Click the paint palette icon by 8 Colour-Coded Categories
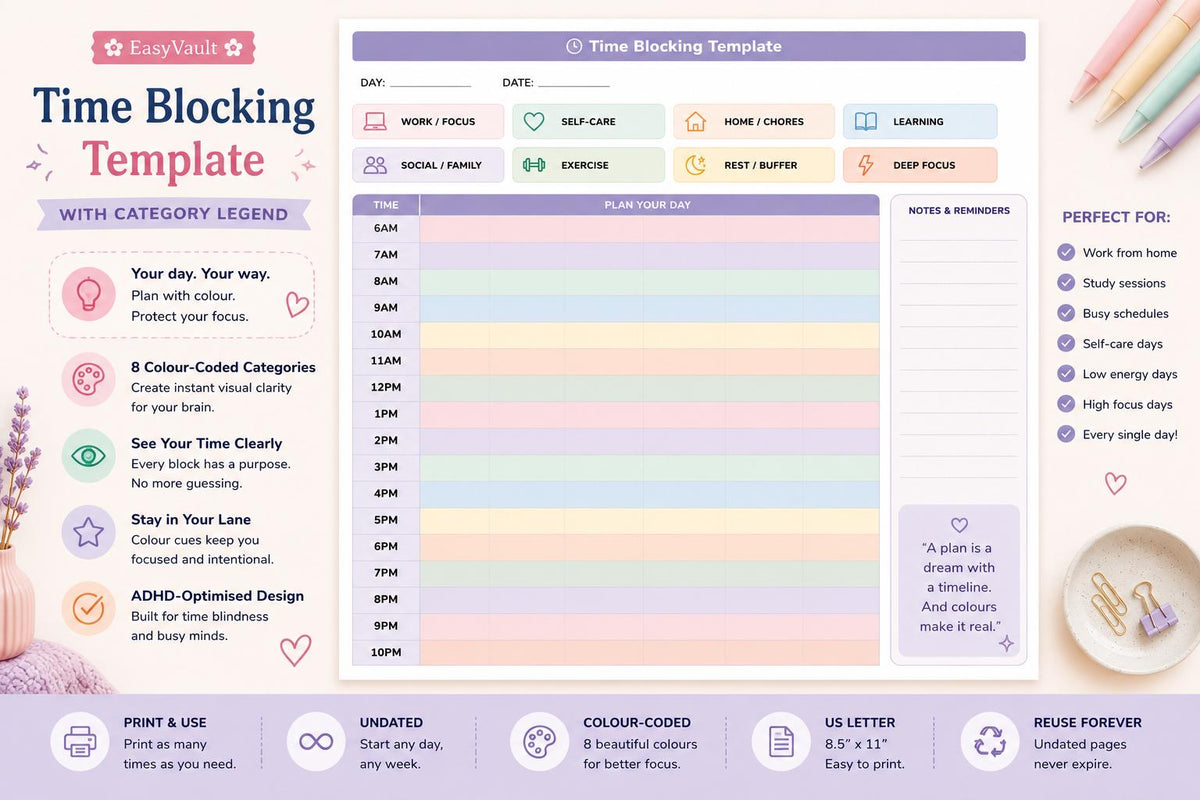 pyautogui.click(x=88, y=379)
